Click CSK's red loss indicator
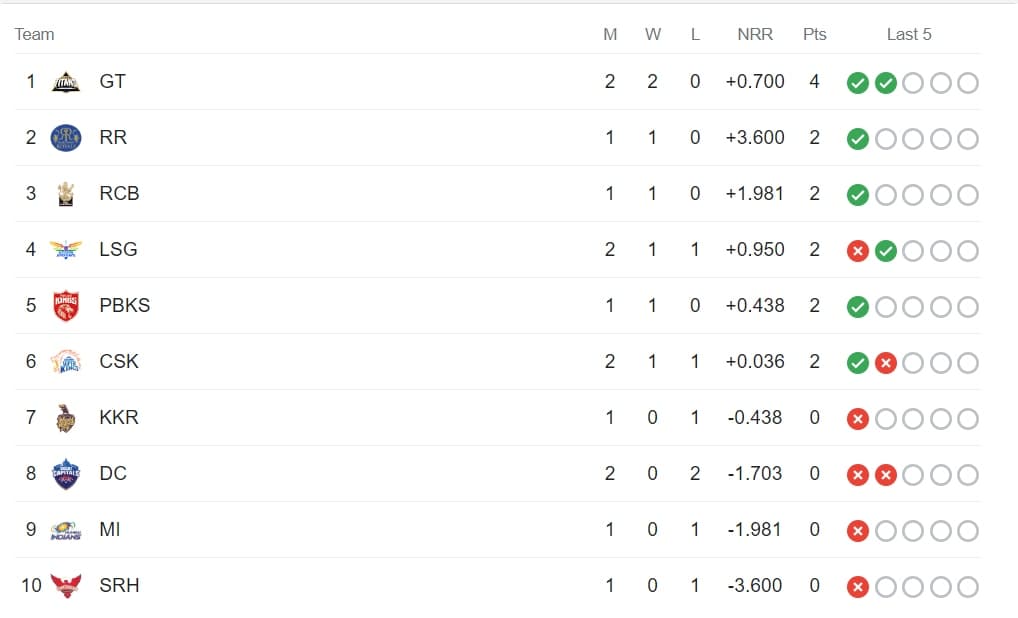The image size is (1018, 618). [x=886, y=363]
